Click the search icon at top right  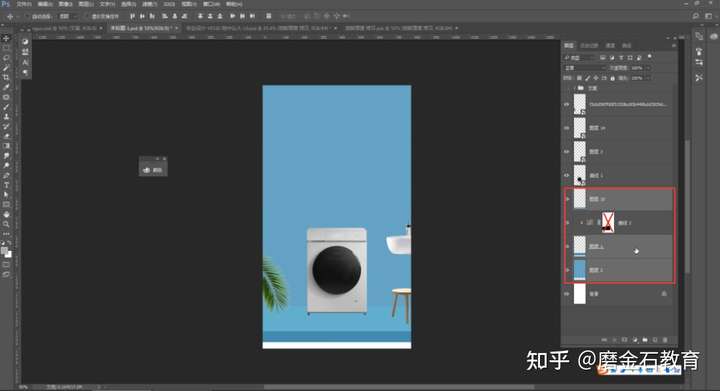coord(696,16)
